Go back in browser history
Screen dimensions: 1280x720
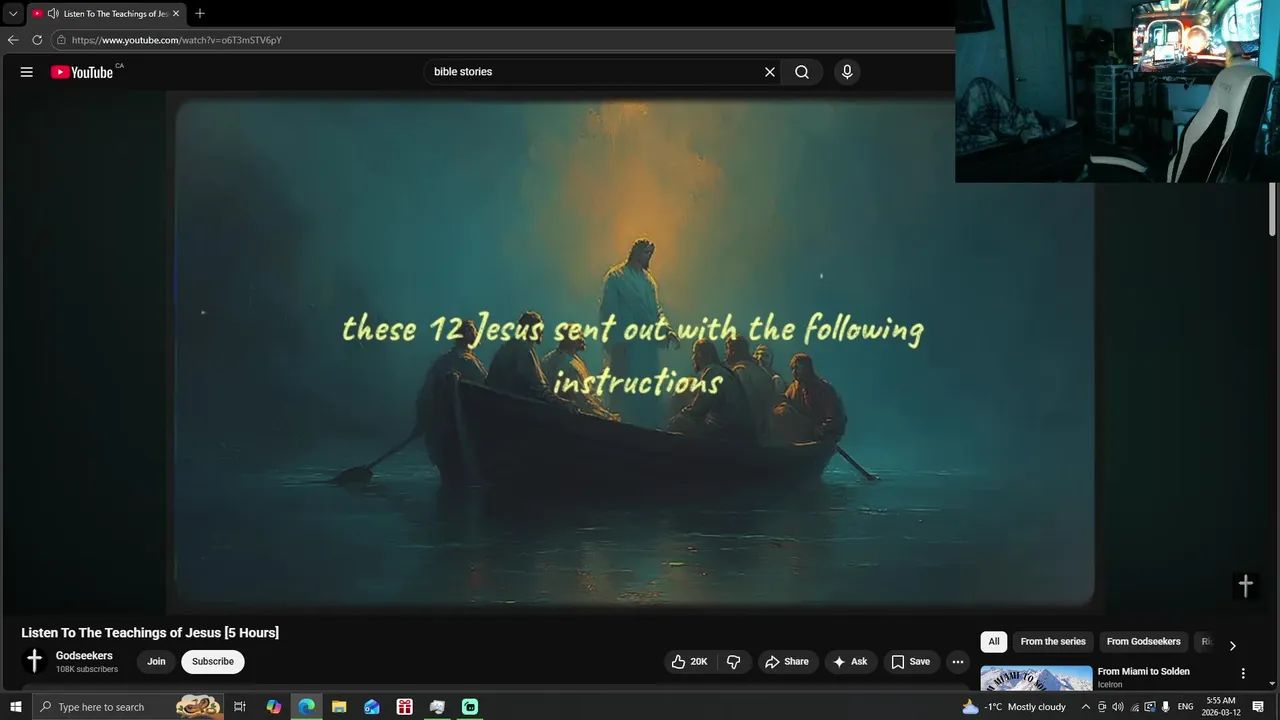click(13, 40)
